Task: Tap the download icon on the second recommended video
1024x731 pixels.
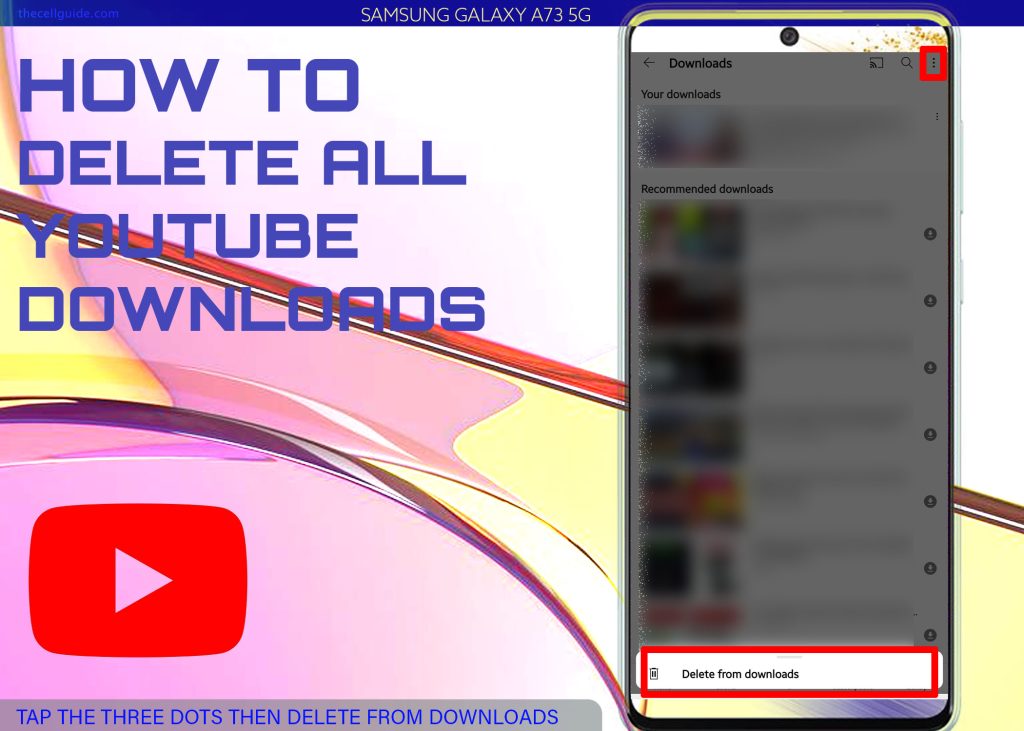Action: tap(930, 301)
